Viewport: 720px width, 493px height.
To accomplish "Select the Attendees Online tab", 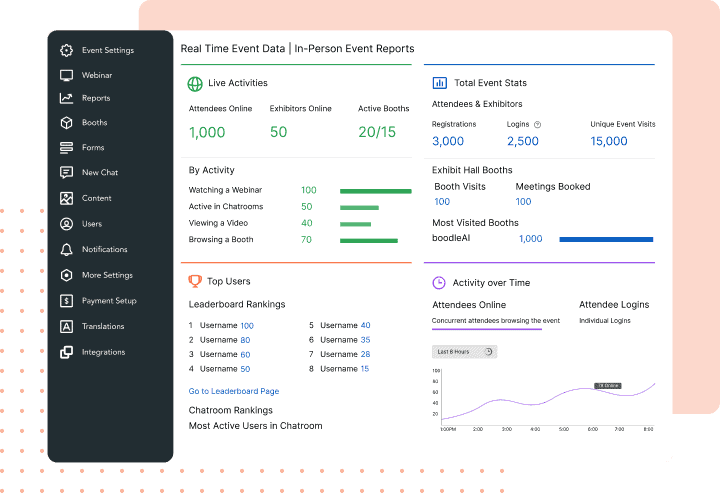I will (x=469, y=305).
